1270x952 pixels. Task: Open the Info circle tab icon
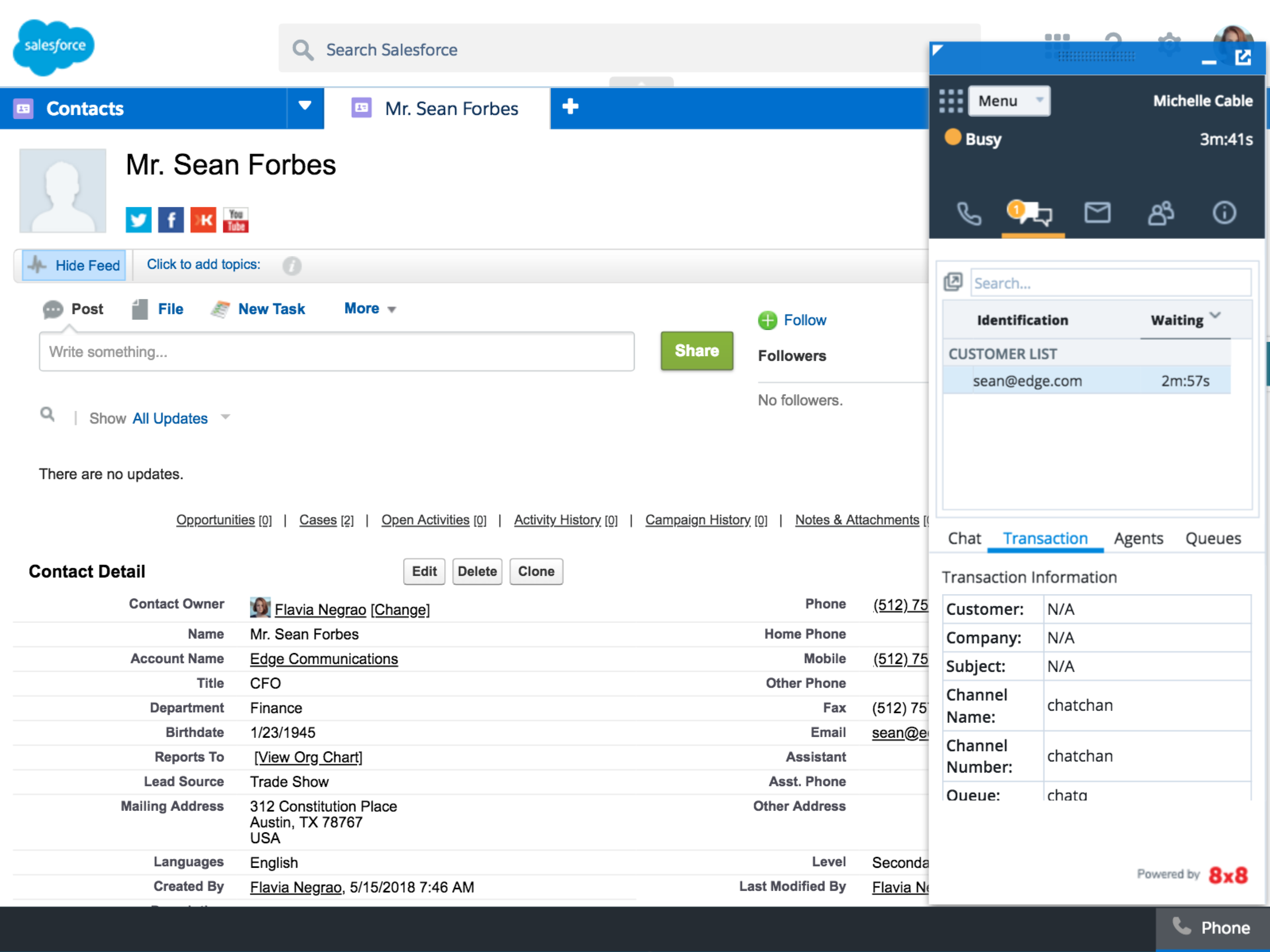1224,213
